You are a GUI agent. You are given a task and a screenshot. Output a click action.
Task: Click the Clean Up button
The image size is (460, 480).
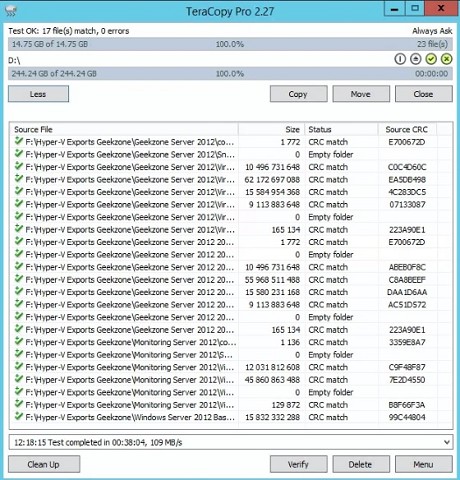[x=44, y=464]
